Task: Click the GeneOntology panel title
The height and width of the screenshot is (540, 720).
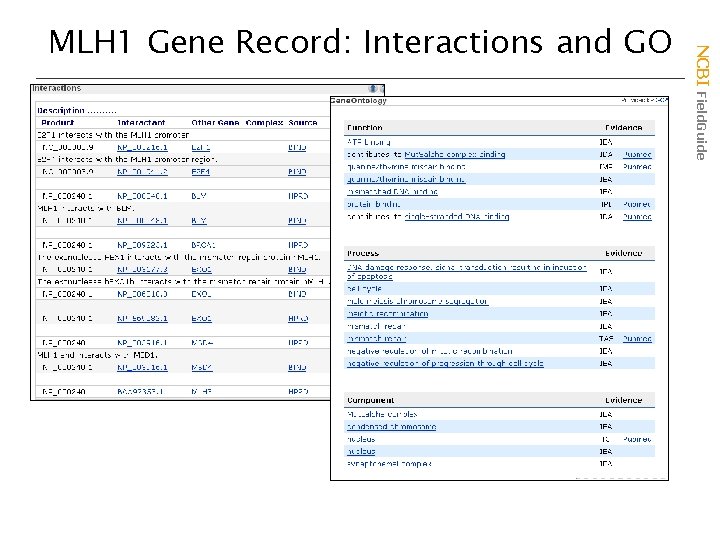Action: (x=359, y=101)
